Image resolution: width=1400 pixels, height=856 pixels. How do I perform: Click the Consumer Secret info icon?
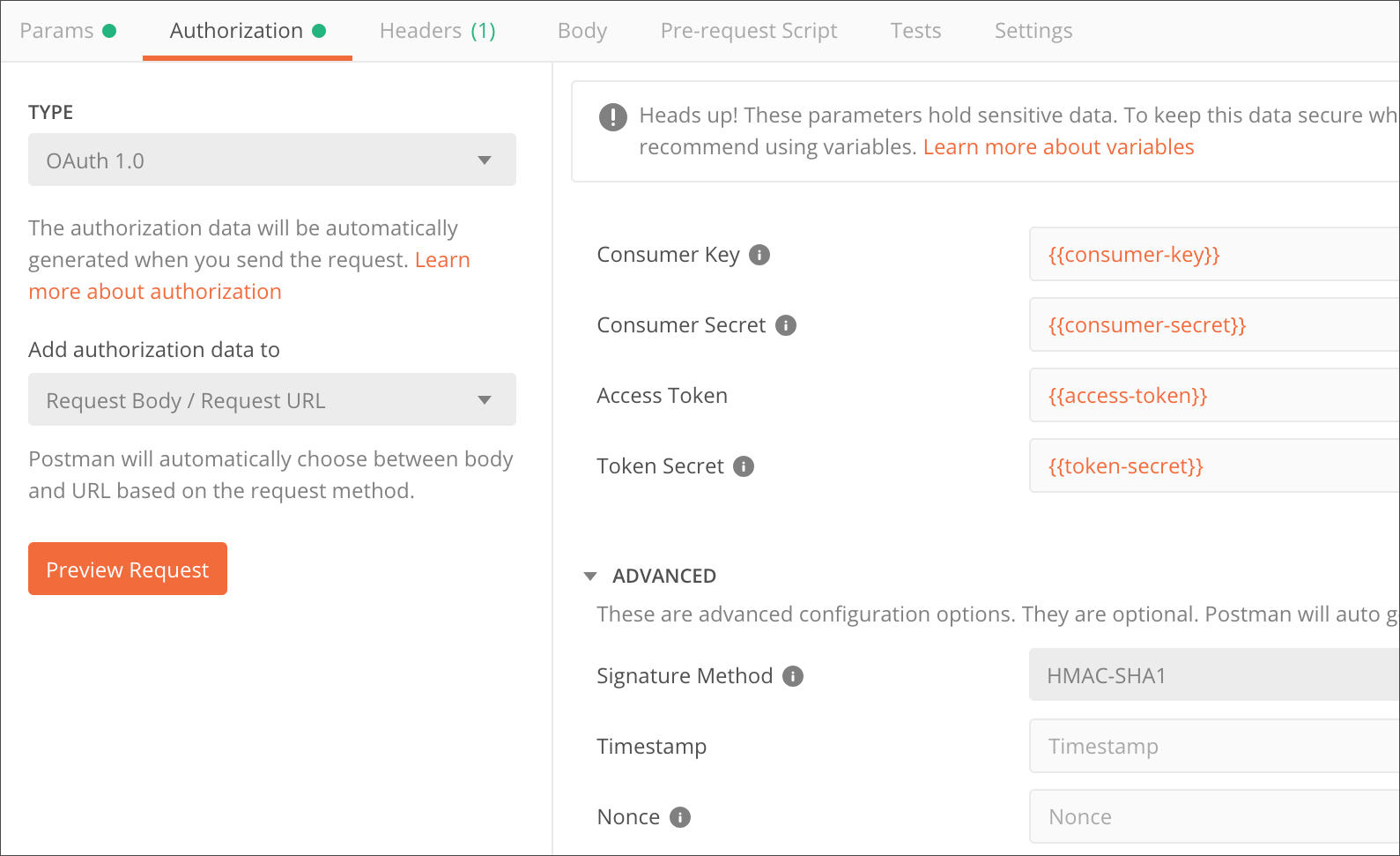click(x=786, y=325)
